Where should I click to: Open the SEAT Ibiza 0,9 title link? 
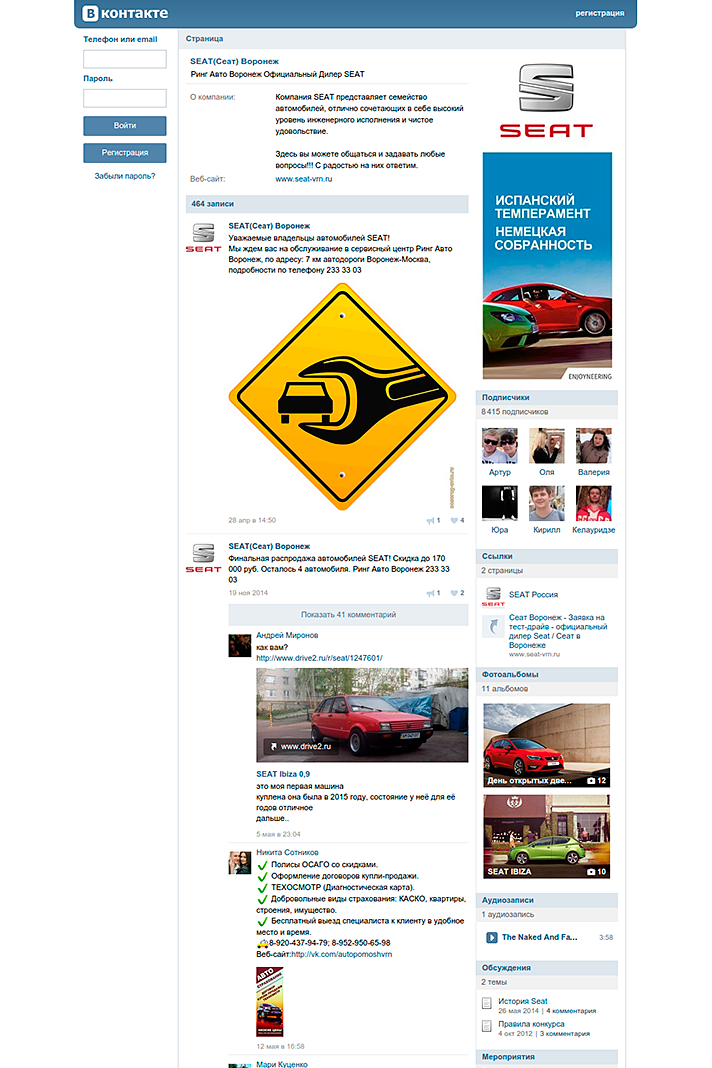(x=283, y=774)
